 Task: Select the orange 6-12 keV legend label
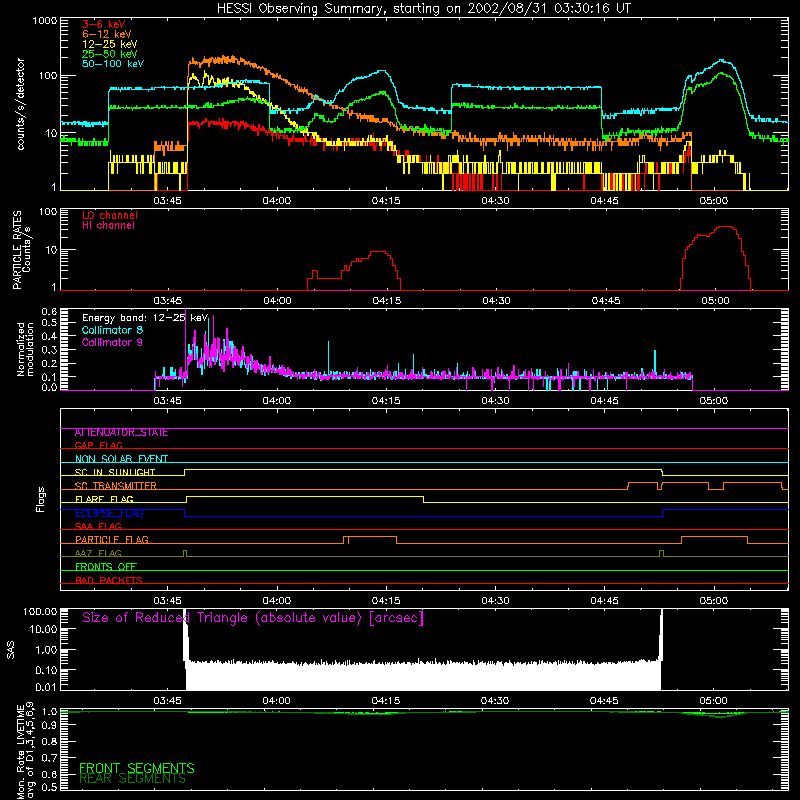(x=107, y=34)
